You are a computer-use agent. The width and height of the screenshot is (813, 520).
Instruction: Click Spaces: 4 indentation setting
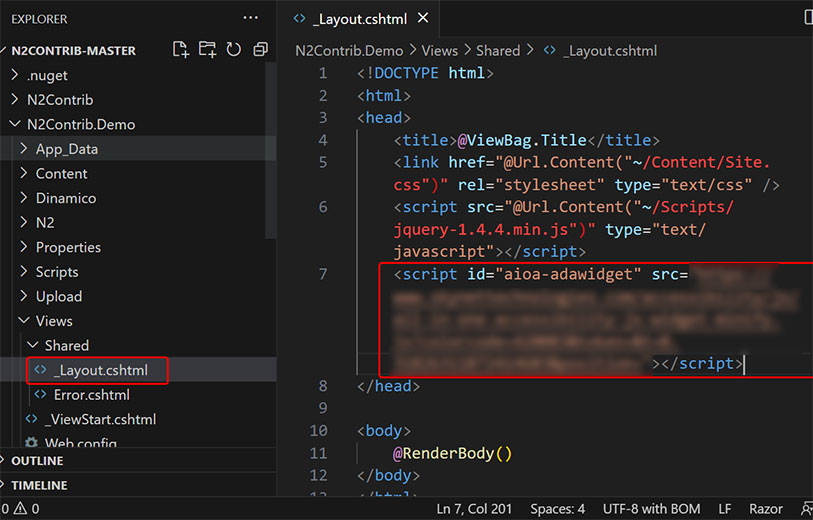[557, 509]
